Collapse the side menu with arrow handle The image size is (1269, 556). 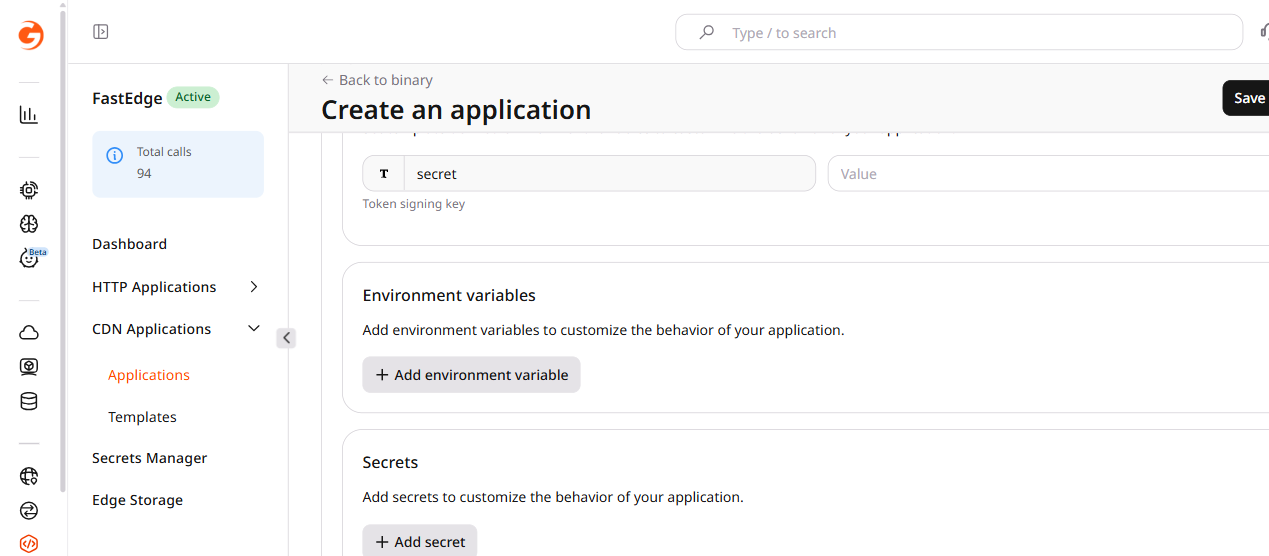pos(286,338)
